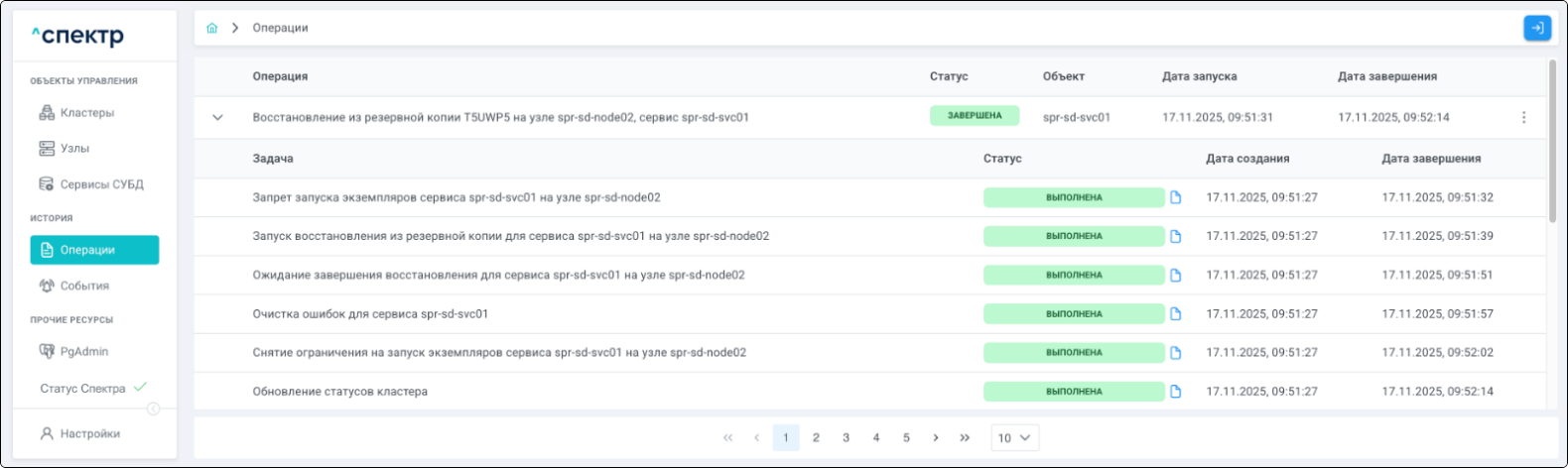The width and height of the screenshot is (1568, 468).
Task: Open Кластеры in the sidebar
Action: [86, 113]
